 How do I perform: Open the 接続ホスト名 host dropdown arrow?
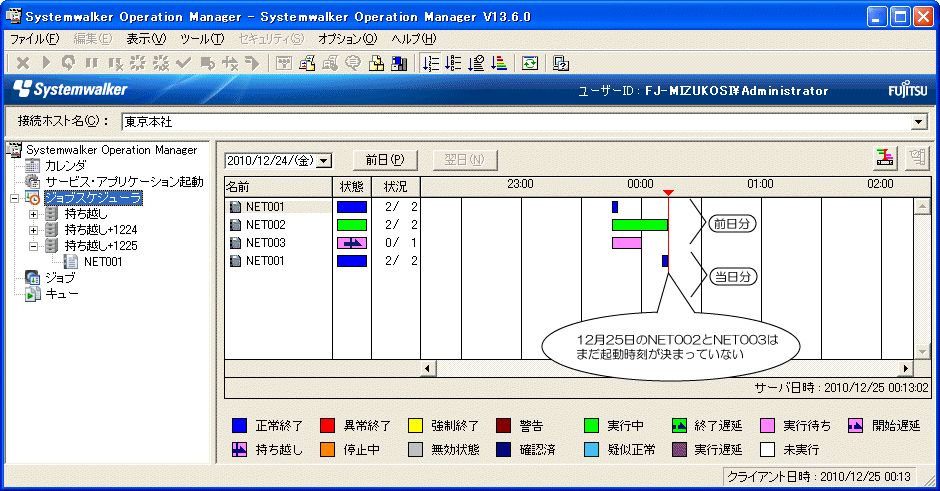pyautogui.click(x=918, y=122)
